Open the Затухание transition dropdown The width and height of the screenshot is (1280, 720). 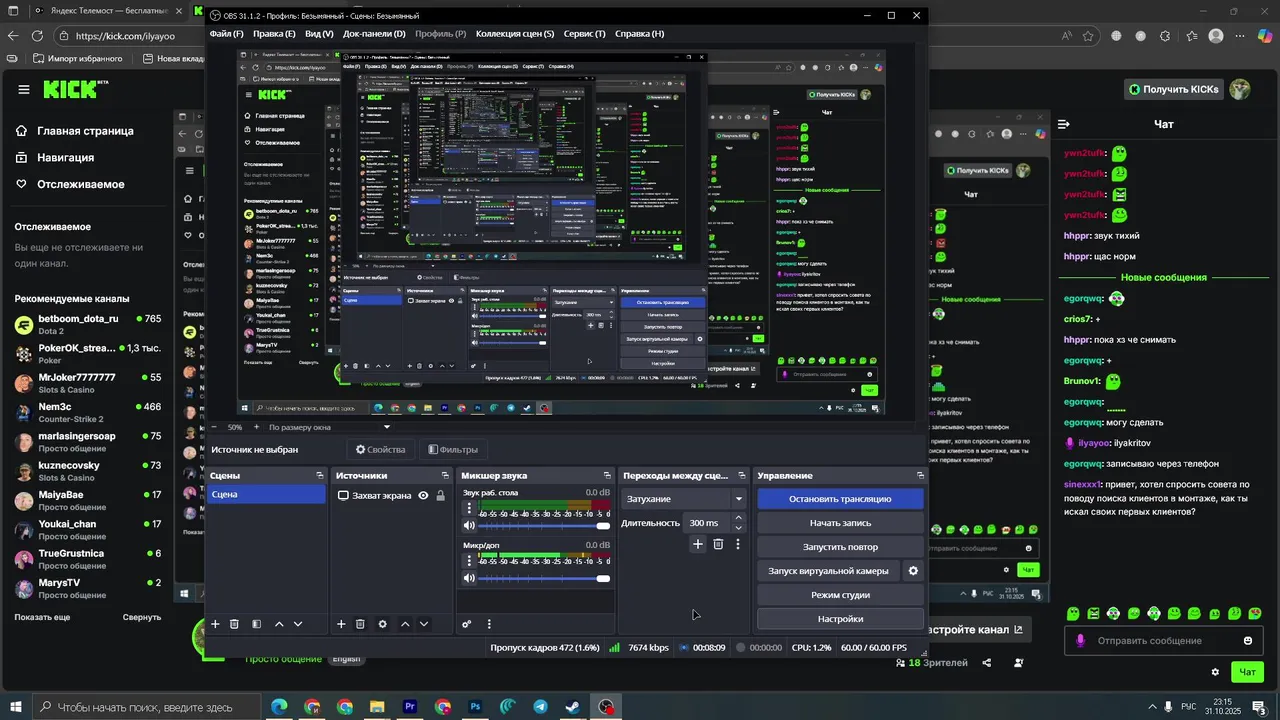pos(684,499)
